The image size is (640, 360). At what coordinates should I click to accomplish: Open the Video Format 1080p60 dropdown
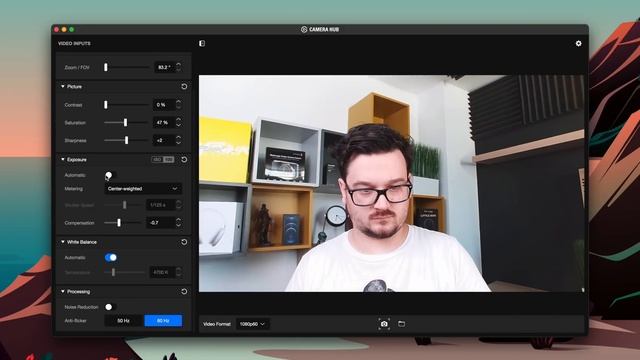click(253, 324)
